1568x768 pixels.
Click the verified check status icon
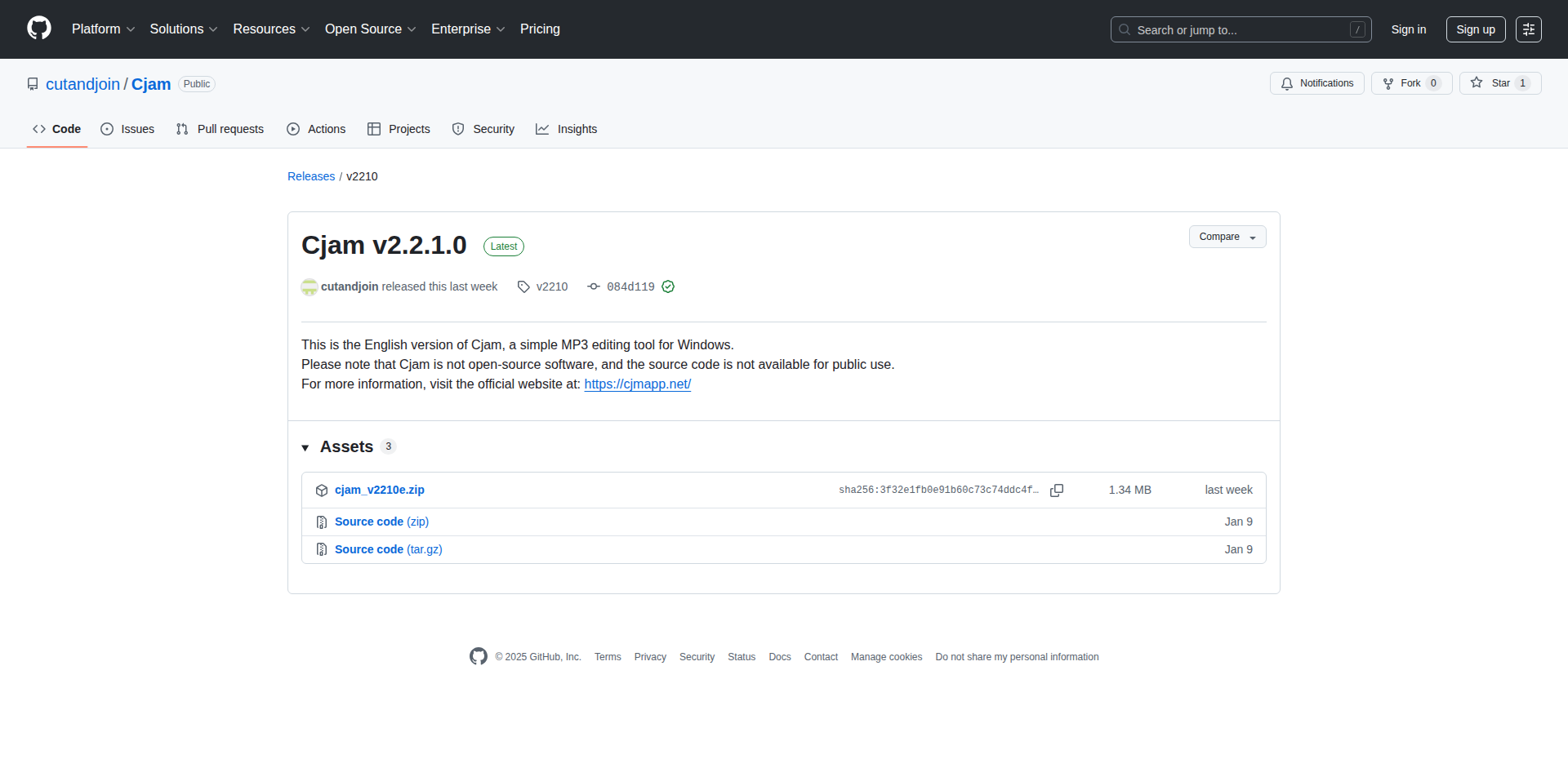tap(668, 286)
